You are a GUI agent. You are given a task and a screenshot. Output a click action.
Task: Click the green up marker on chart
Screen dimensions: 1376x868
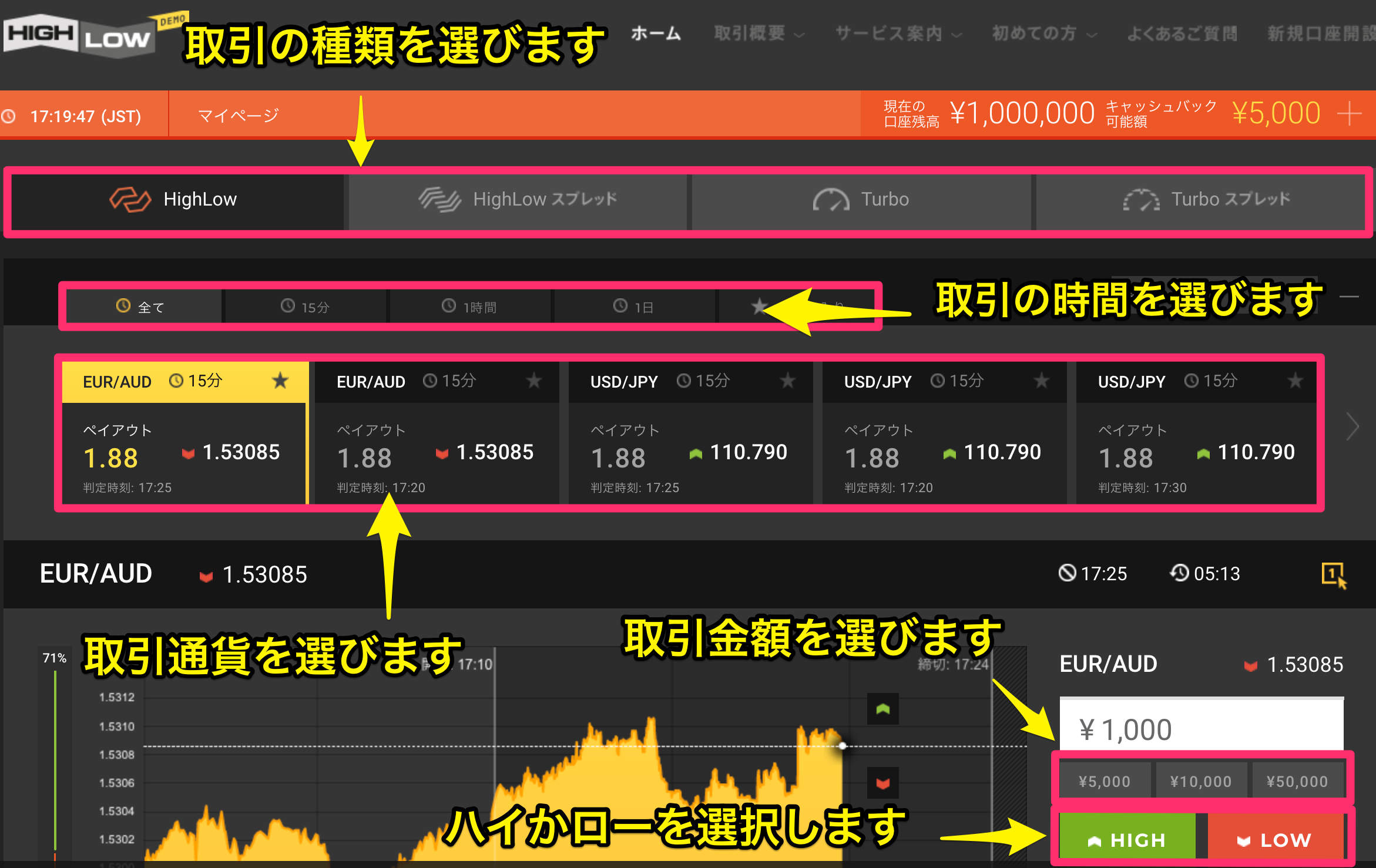tap(882, 709)
